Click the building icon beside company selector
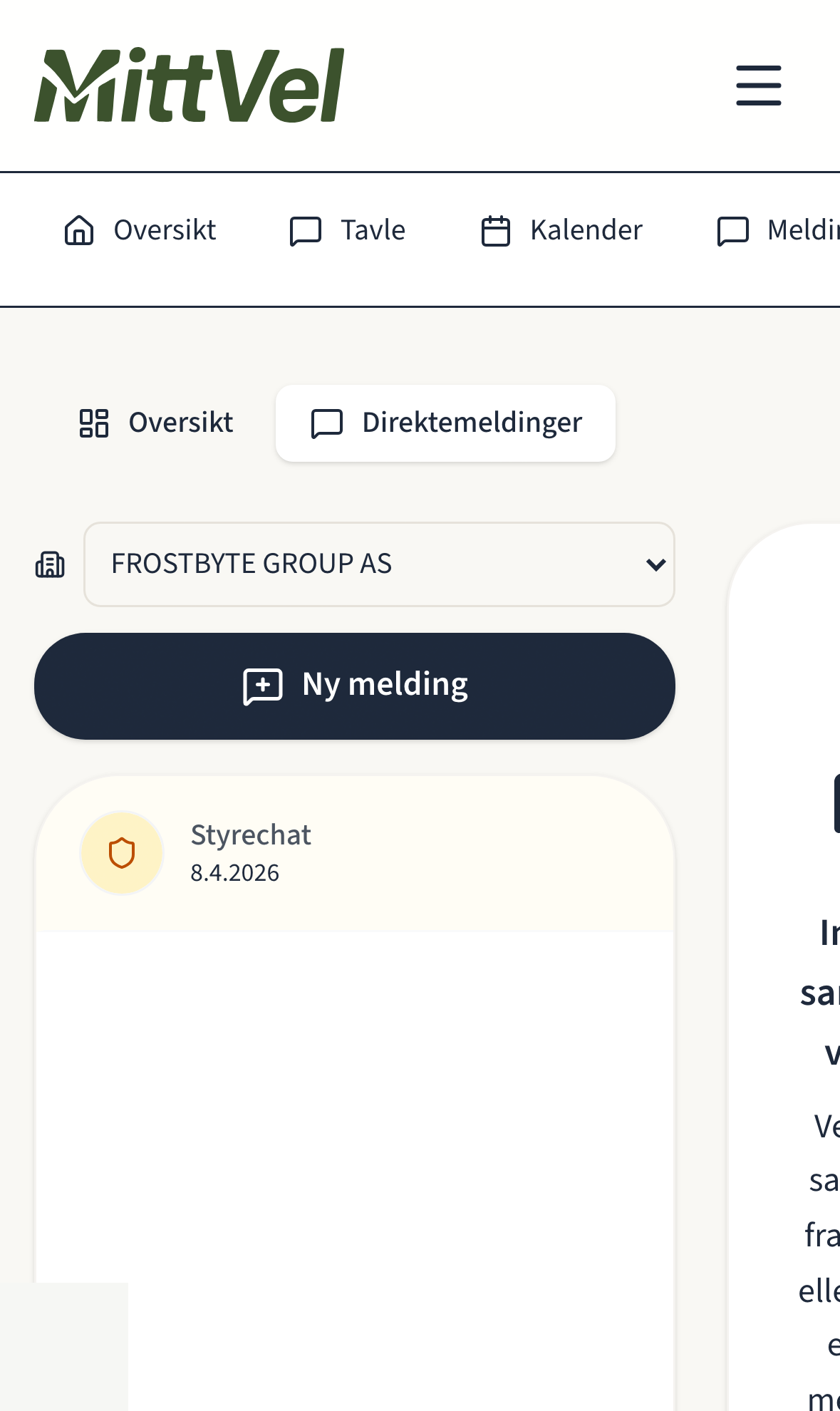840x1411 pixels. pyautogui.click(x=50, y=564)
